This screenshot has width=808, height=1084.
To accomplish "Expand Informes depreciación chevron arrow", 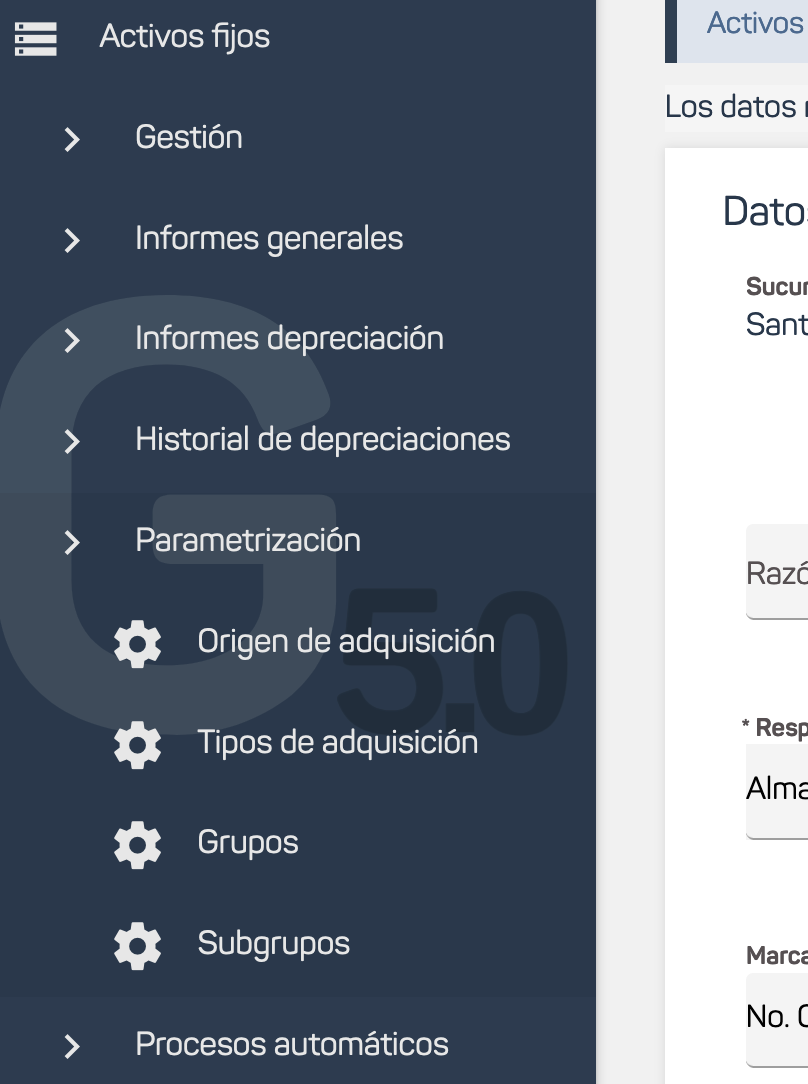I will click(x=72, y=340).
